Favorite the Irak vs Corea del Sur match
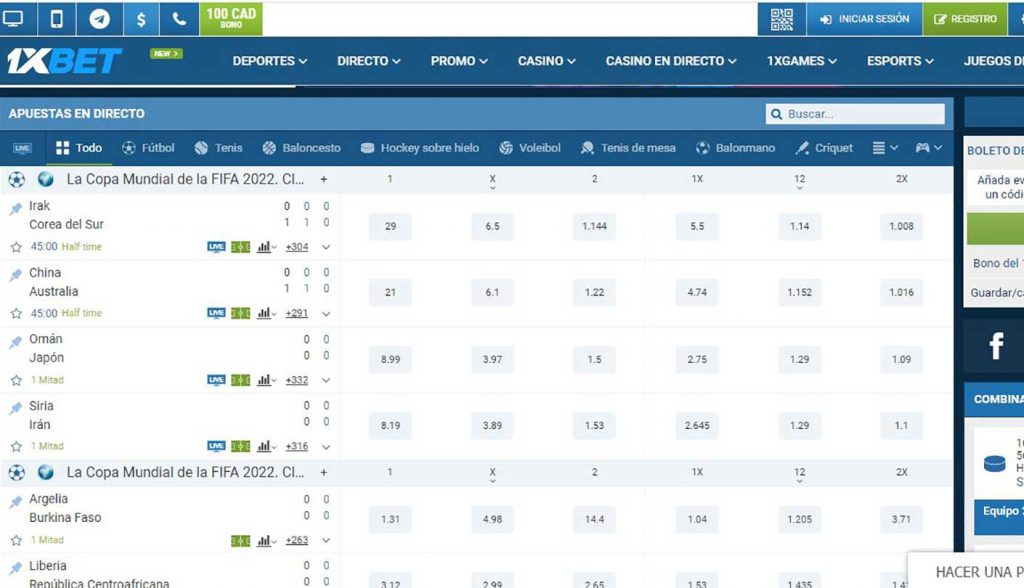Screen dimensions: 1024x588 coord(16,247)
